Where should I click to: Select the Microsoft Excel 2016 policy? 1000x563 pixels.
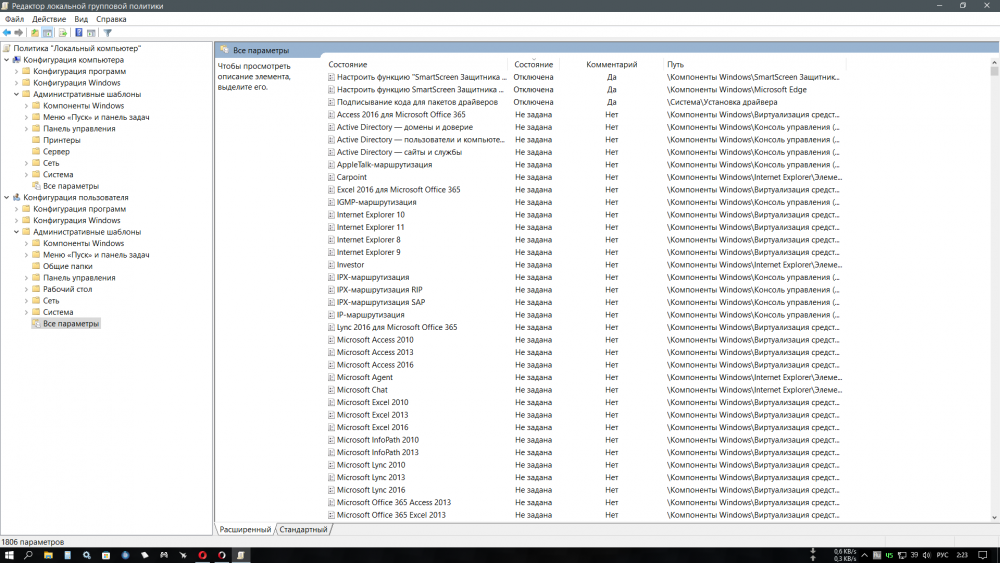(372, 427)
